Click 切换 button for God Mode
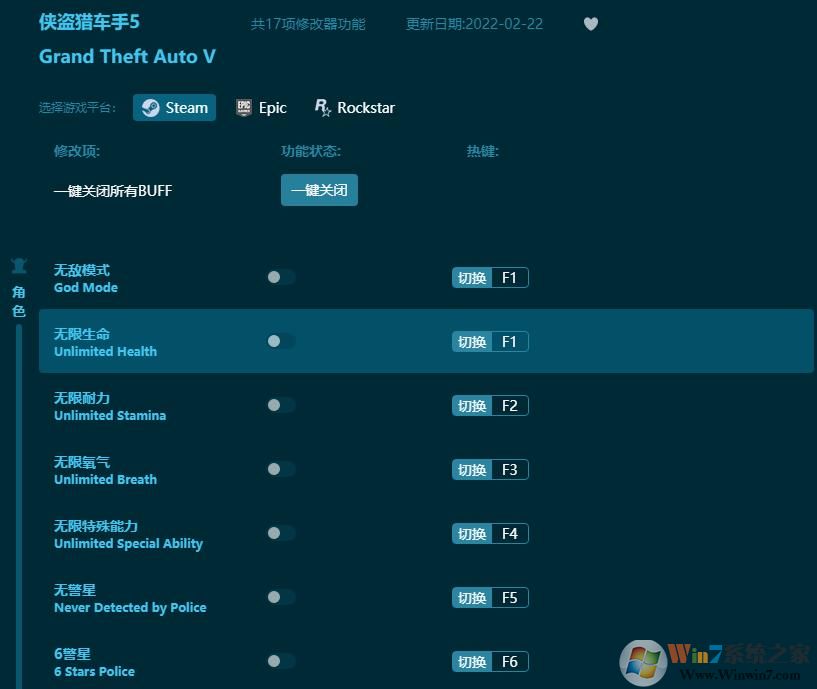Viewport: 817px width, 689px height. pos(472,278)
